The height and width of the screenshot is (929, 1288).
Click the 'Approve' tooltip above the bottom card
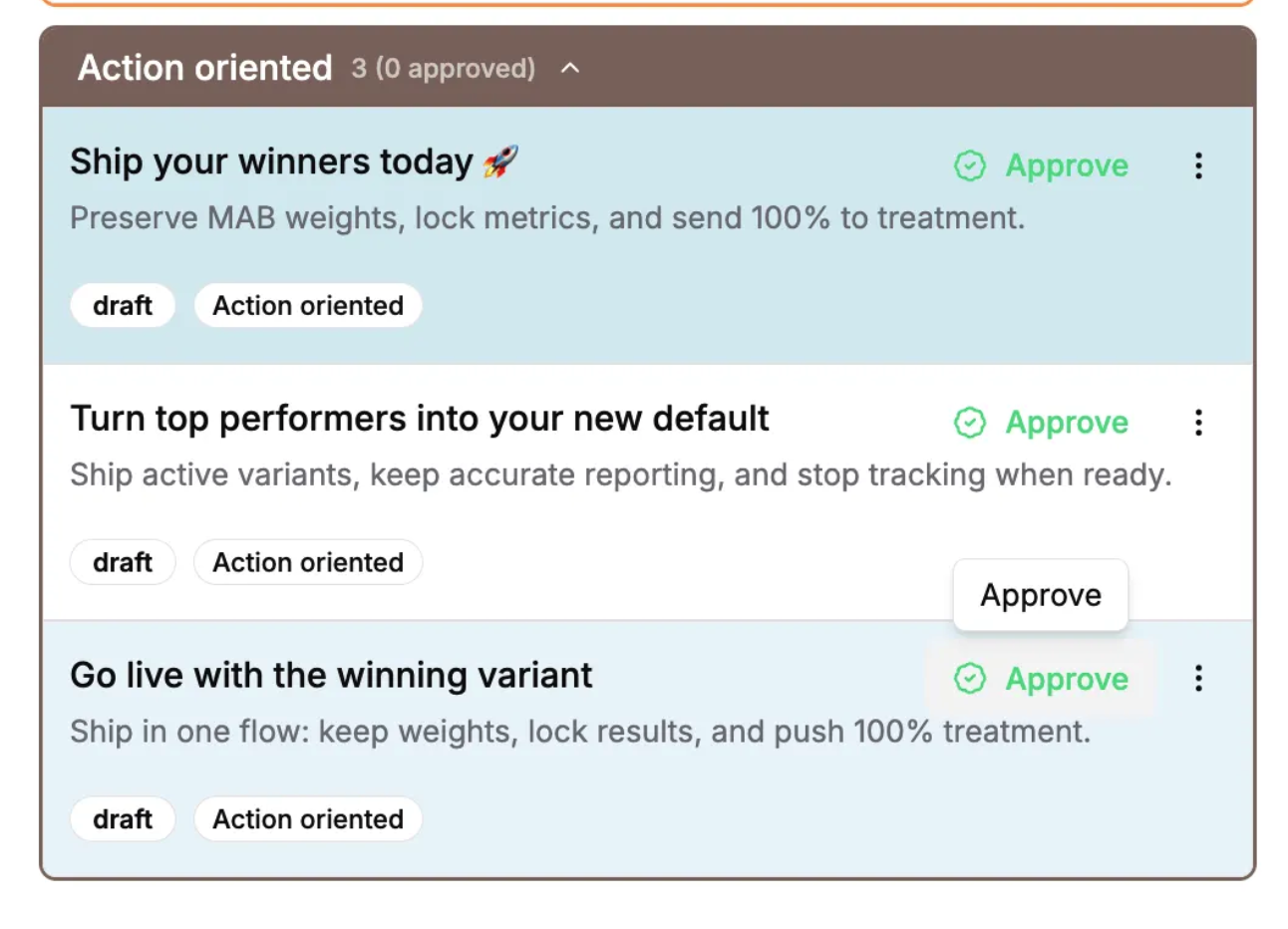[1040, 595]
